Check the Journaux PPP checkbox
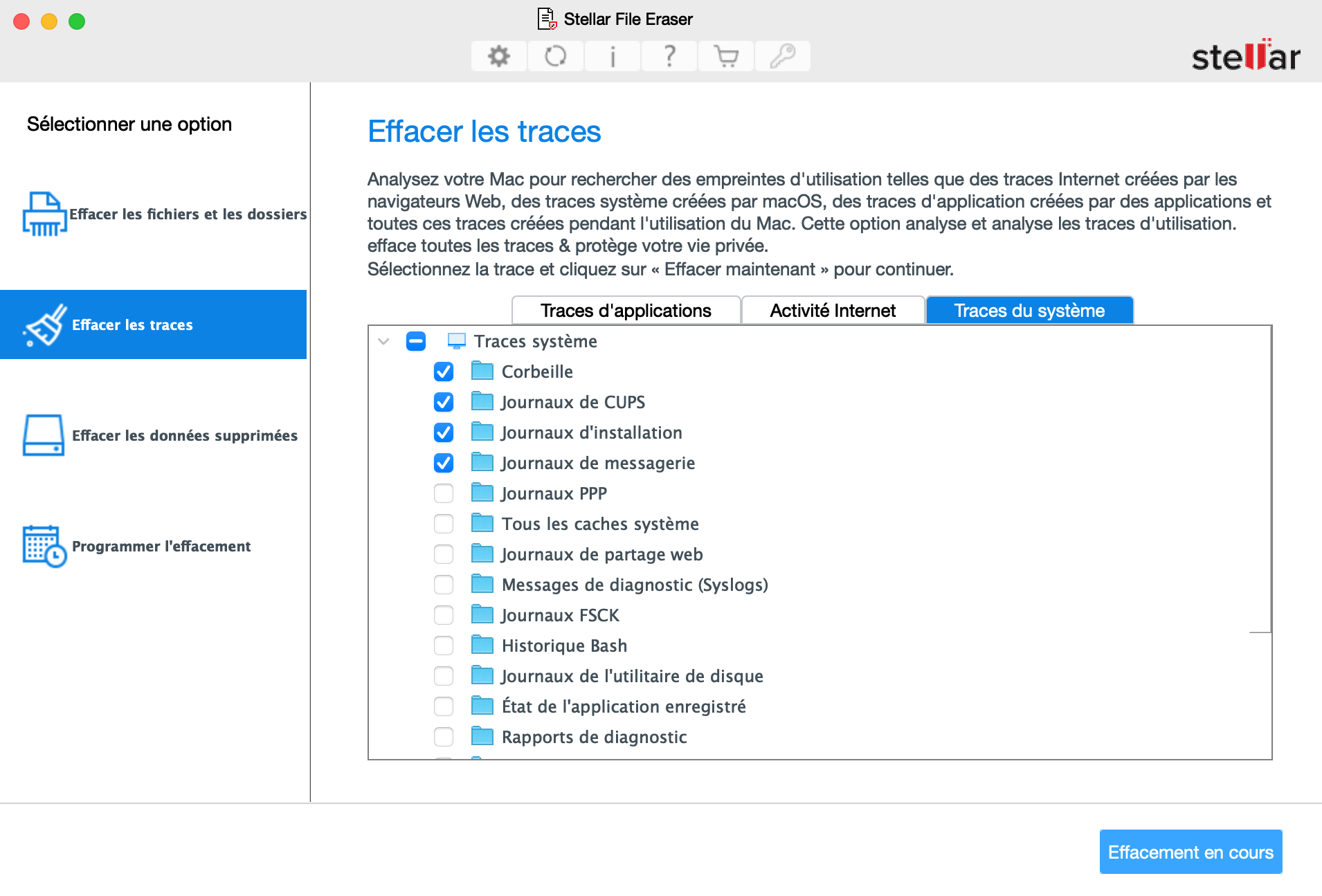Image resolution: width=1322 pixels, height=896 pixels. click(444, 493)
